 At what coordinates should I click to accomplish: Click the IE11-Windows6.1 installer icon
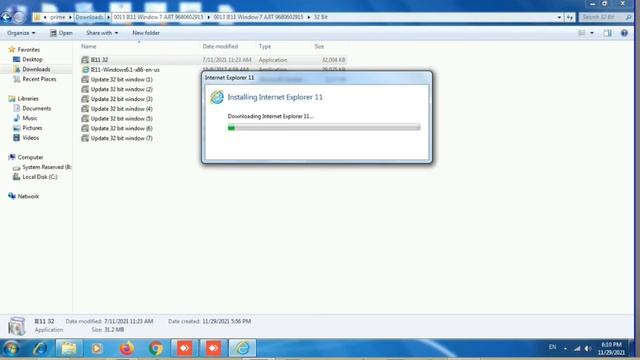coord(85,70)
